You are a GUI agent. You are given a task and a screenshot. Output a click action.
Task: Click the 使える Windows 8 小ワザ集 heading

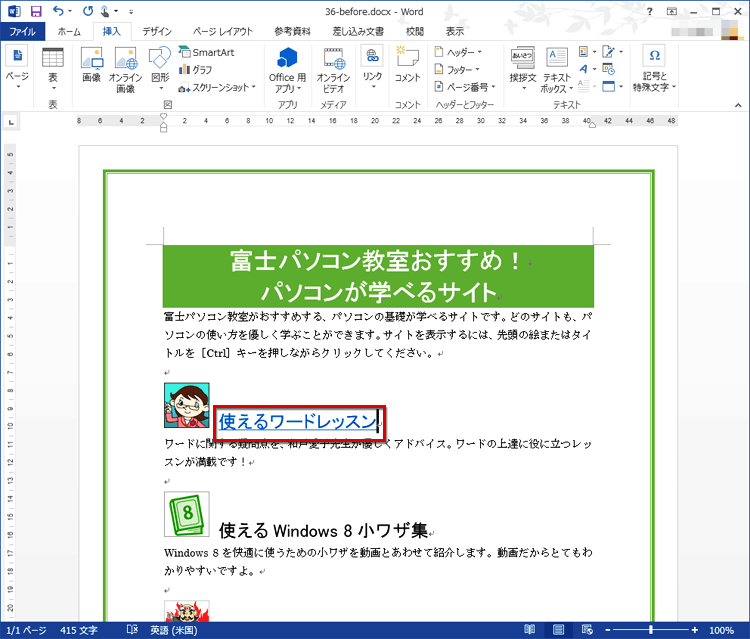[323, 531]
